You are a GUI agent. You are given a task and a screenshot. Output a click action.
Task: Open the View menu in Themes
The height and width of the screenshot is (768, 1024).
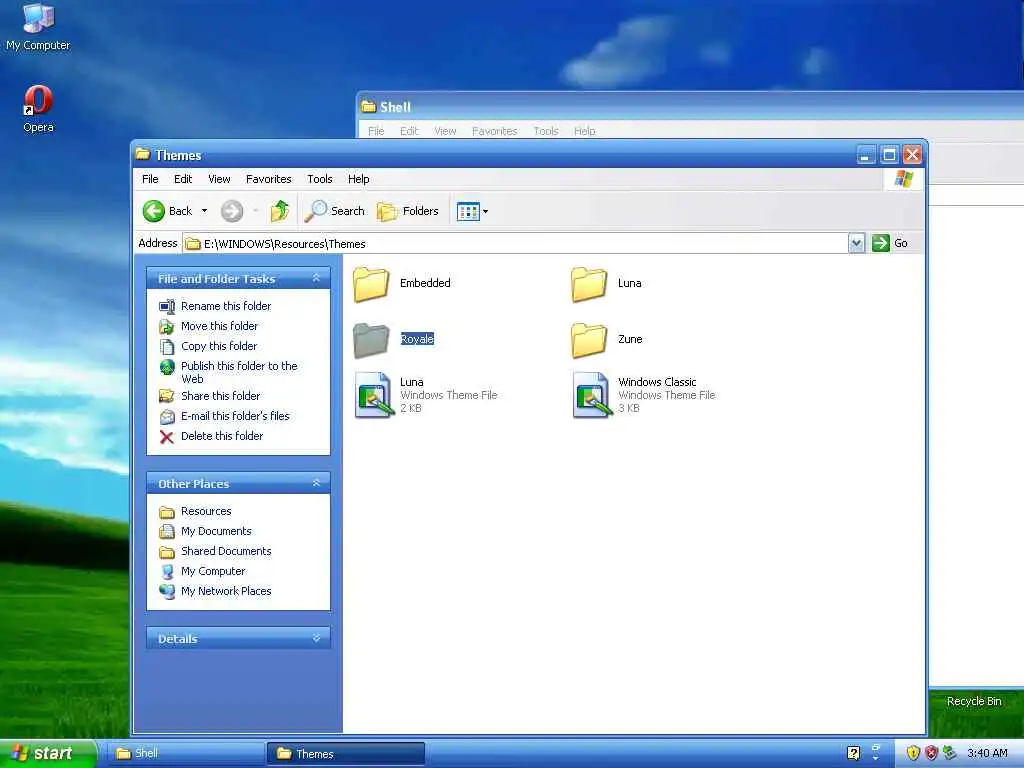pyautogui.click(x=219, y=179)
